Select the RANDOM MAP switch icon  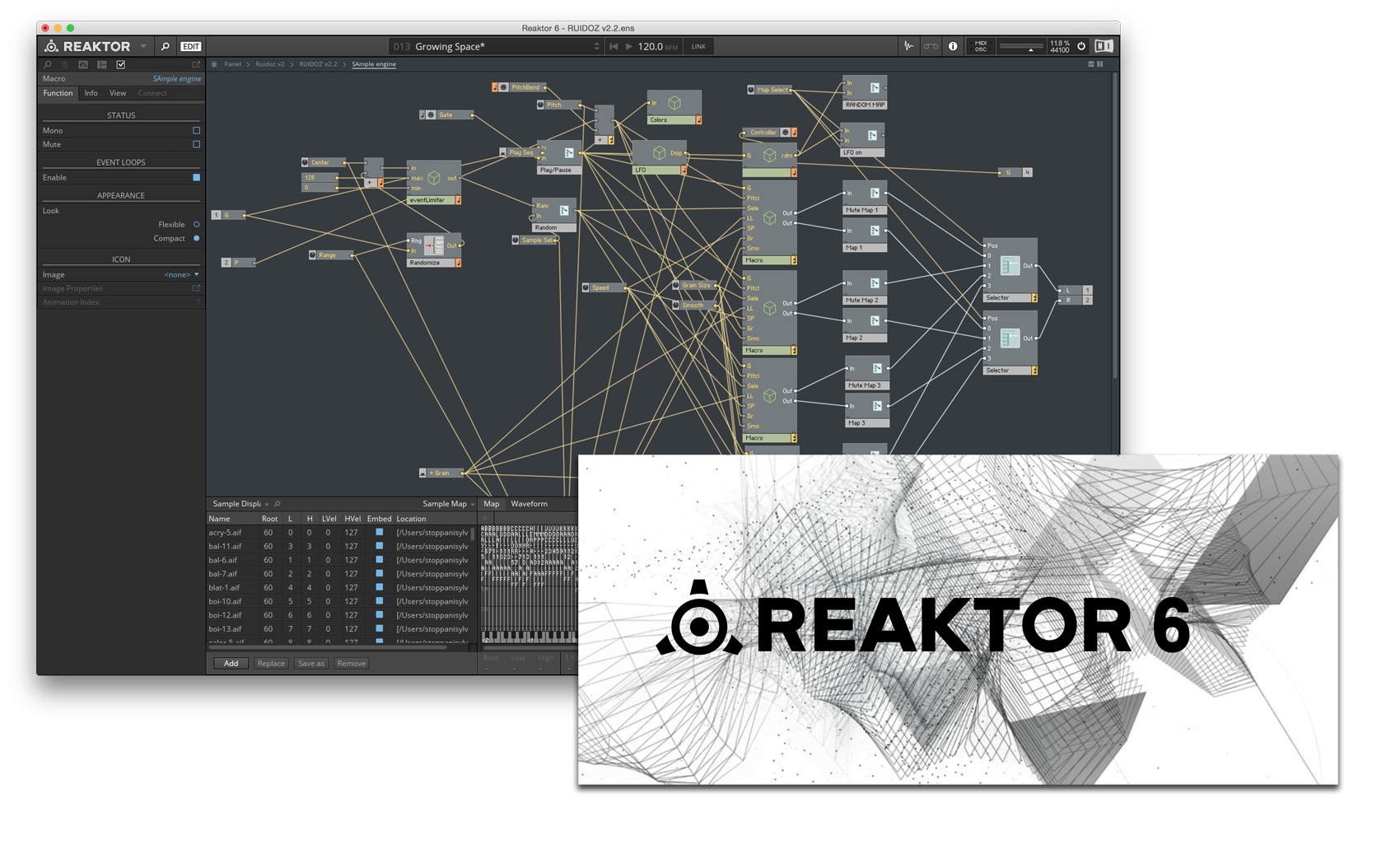click(x=874, y=88)
